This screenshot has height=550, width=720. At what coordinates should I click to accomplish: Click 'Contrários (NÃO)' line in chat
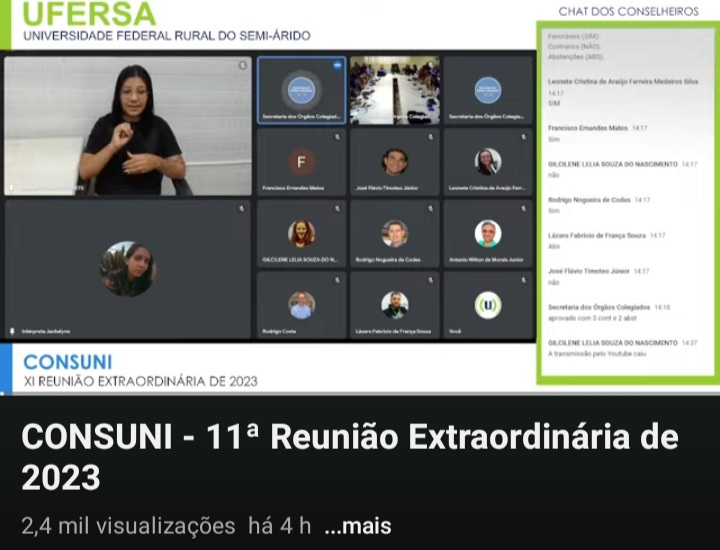(574, 46)
